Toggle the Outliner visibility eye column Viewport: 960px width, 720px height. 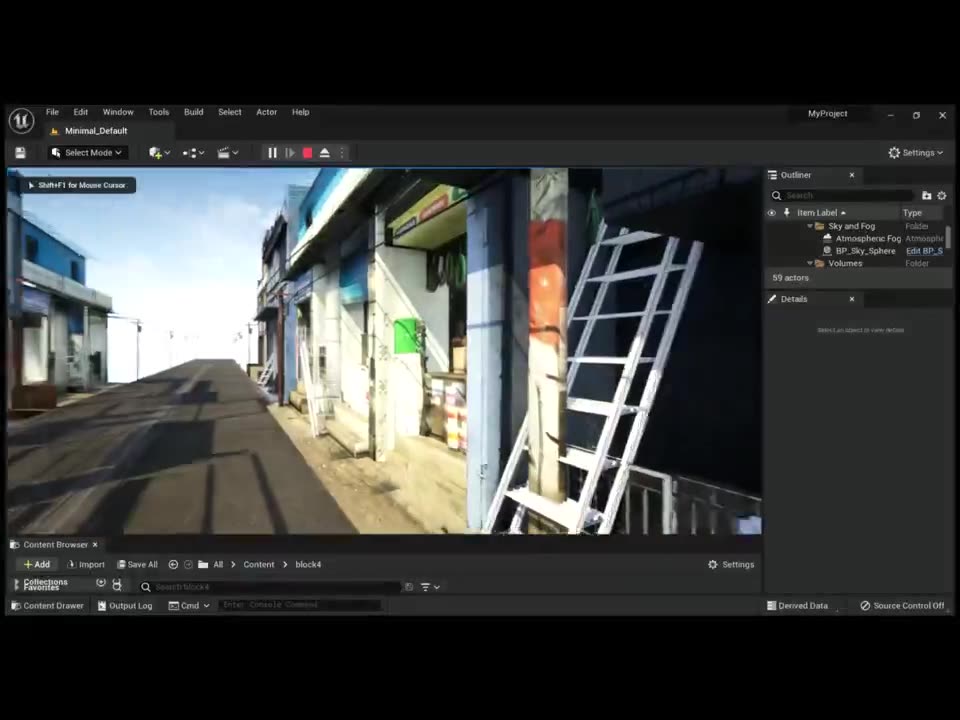771,213
